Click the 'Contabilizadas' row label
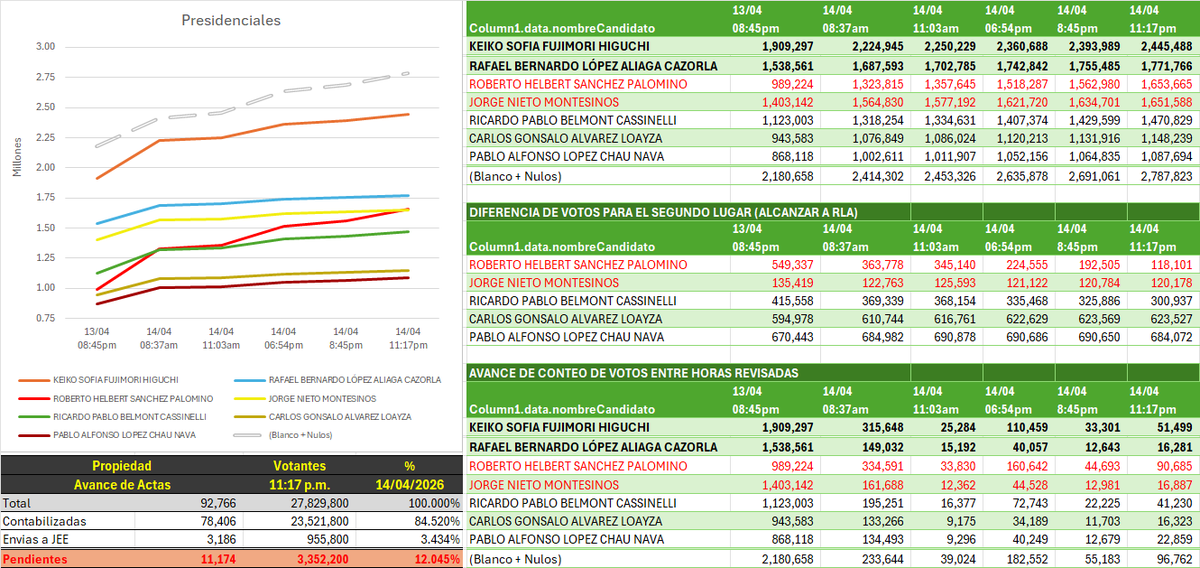 point(42,521)
